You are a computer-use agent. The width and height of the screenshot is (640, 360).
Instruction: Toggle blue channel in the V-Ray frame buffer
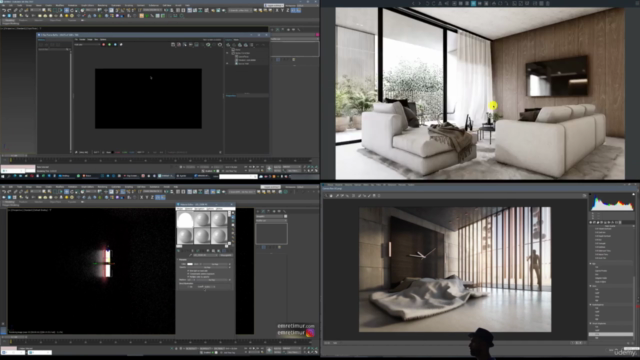pyautogui.click(x=115, y=44)
